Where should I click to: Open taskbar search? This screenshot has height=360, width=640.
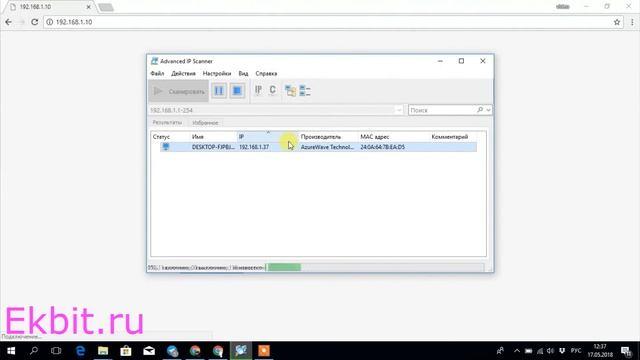(x=34, y=351)
